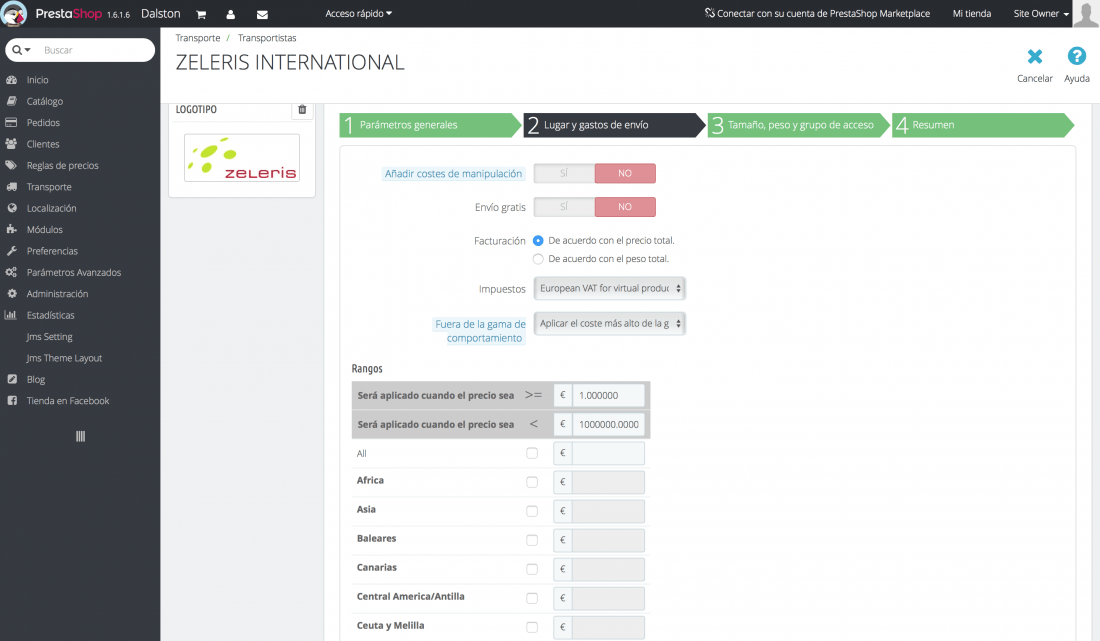Click the Administración gear icon

(11, 294)
